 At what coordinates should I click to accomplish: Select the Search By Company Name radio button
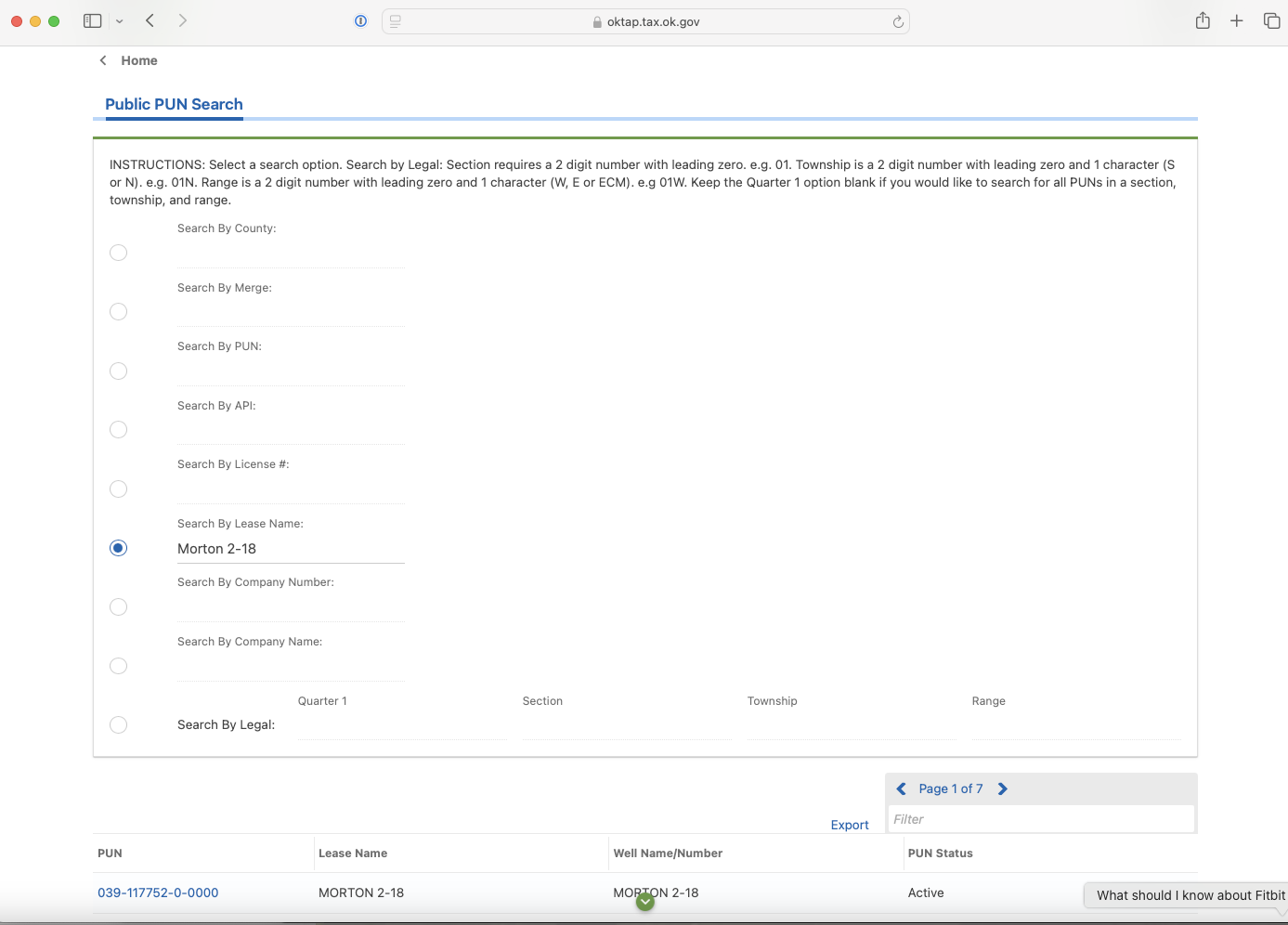tap(118, 666)
